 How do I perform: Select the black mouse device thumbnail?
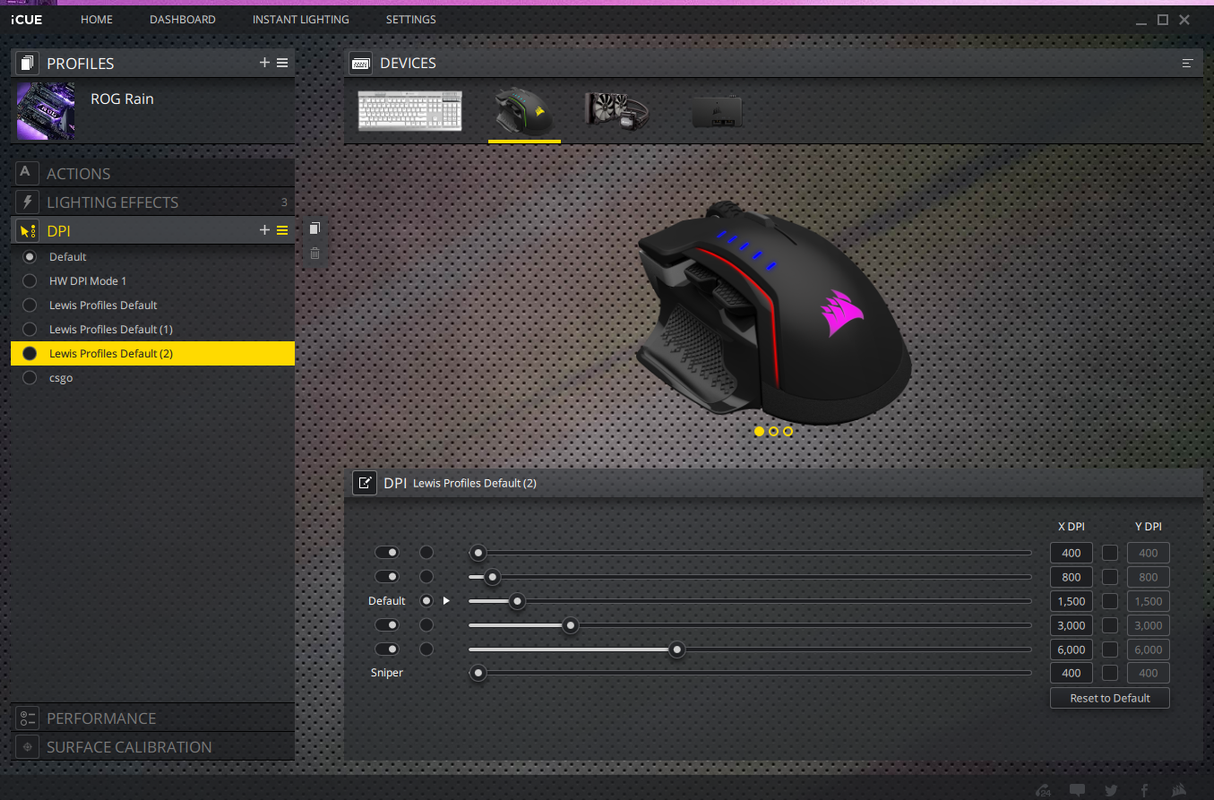coord(524,111)
